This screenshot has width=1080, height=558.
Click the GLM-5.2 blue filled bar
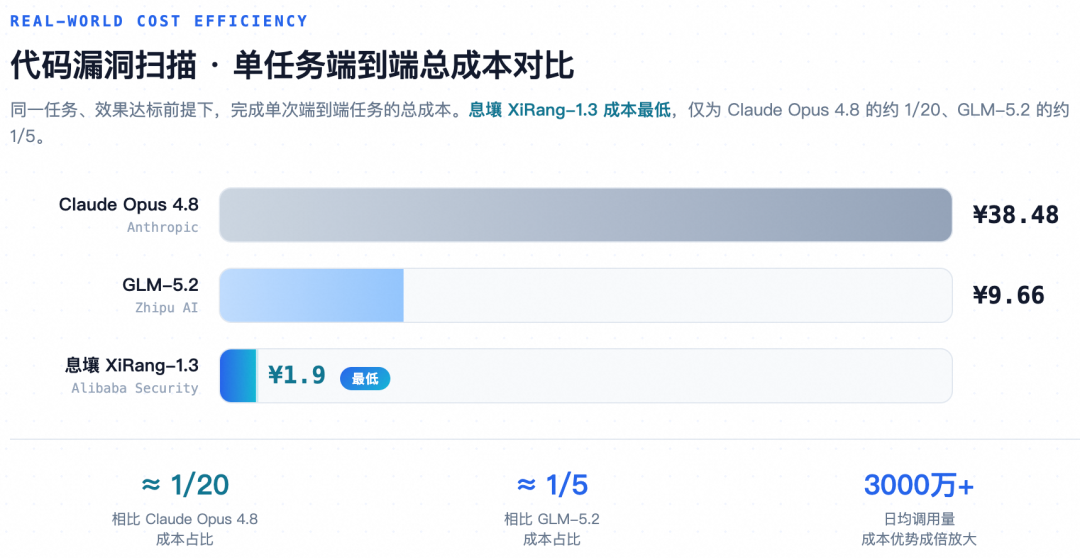pos(311,296)
